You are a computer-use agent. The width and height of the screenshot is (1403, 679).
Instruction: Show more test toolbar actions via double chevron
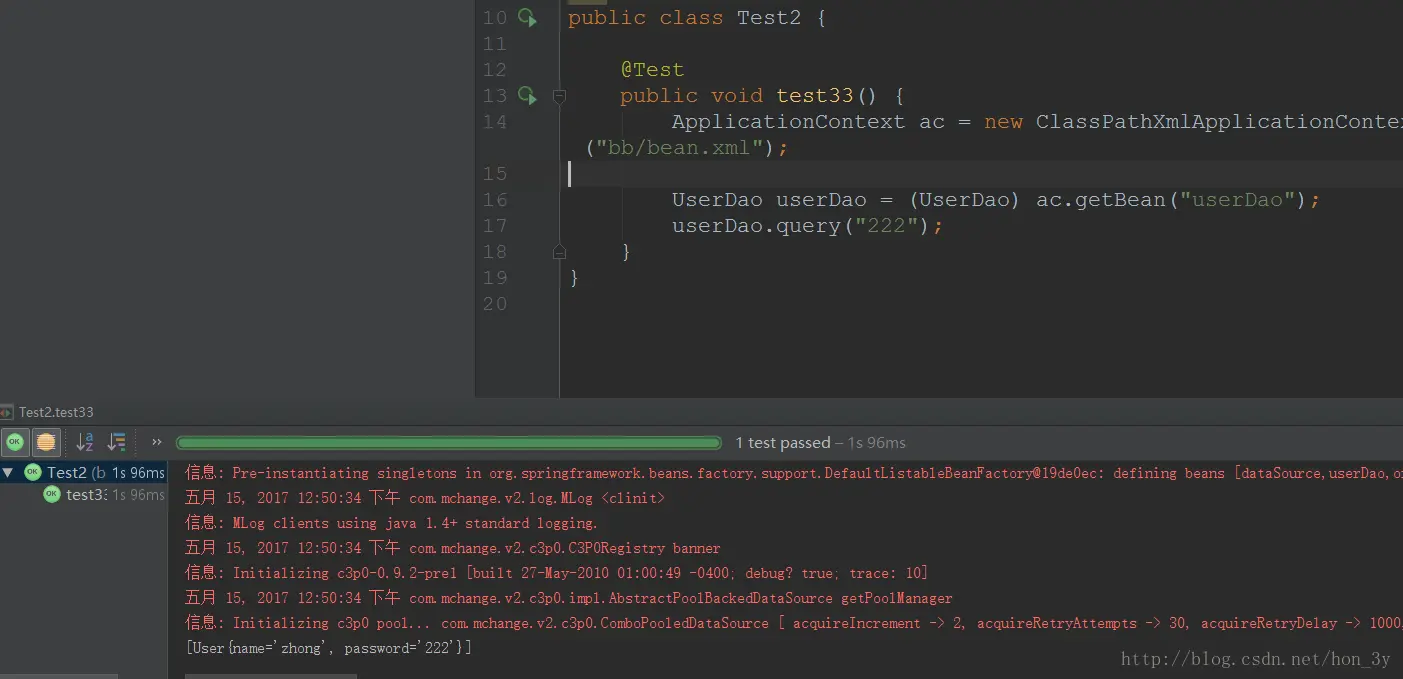pyautogui.click(x=156, y=442)
